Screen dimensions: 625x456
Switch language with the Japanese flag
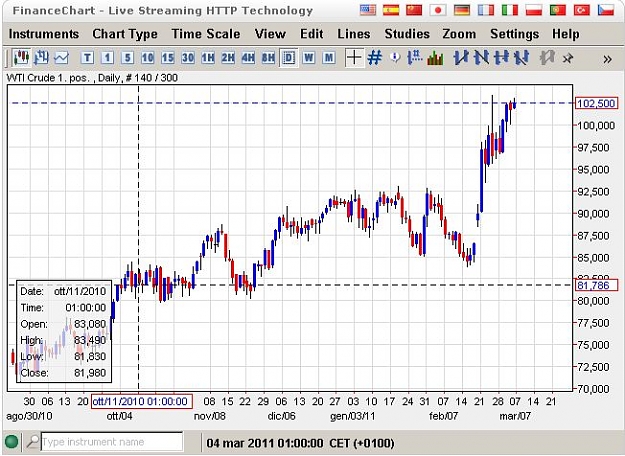[438, 10]
